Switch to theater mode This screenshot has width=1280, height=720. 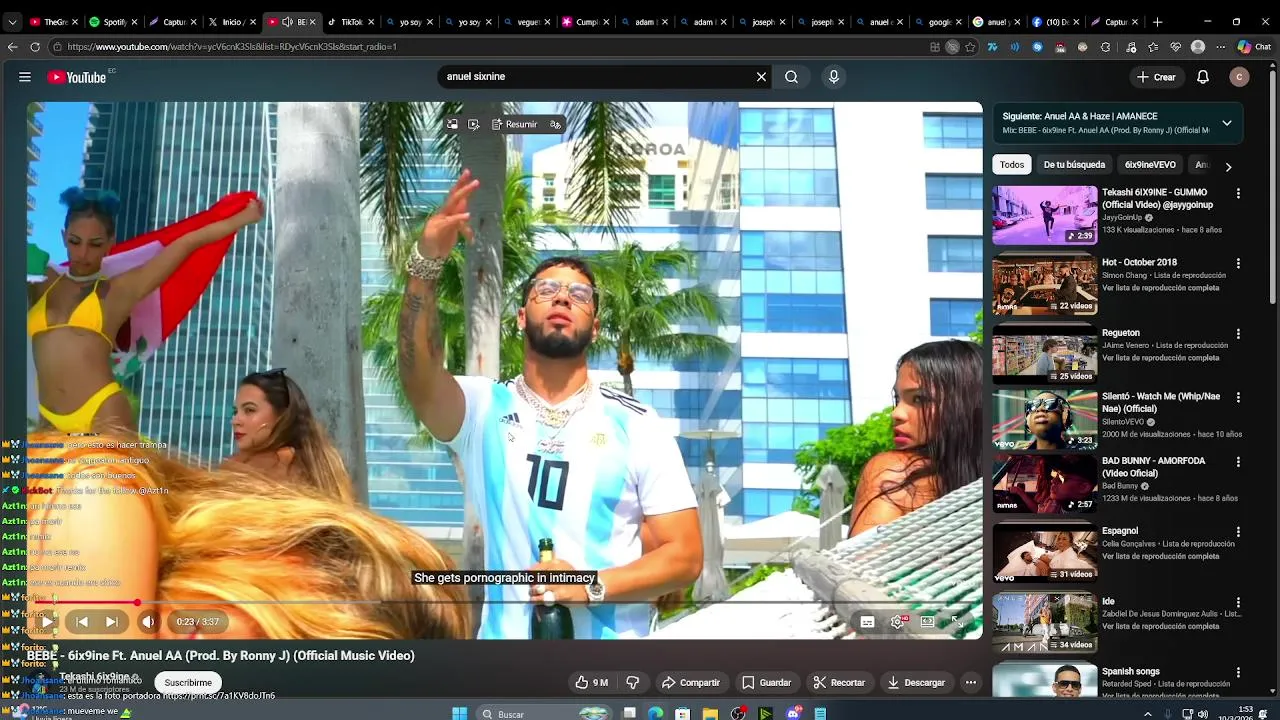(927, 622)
